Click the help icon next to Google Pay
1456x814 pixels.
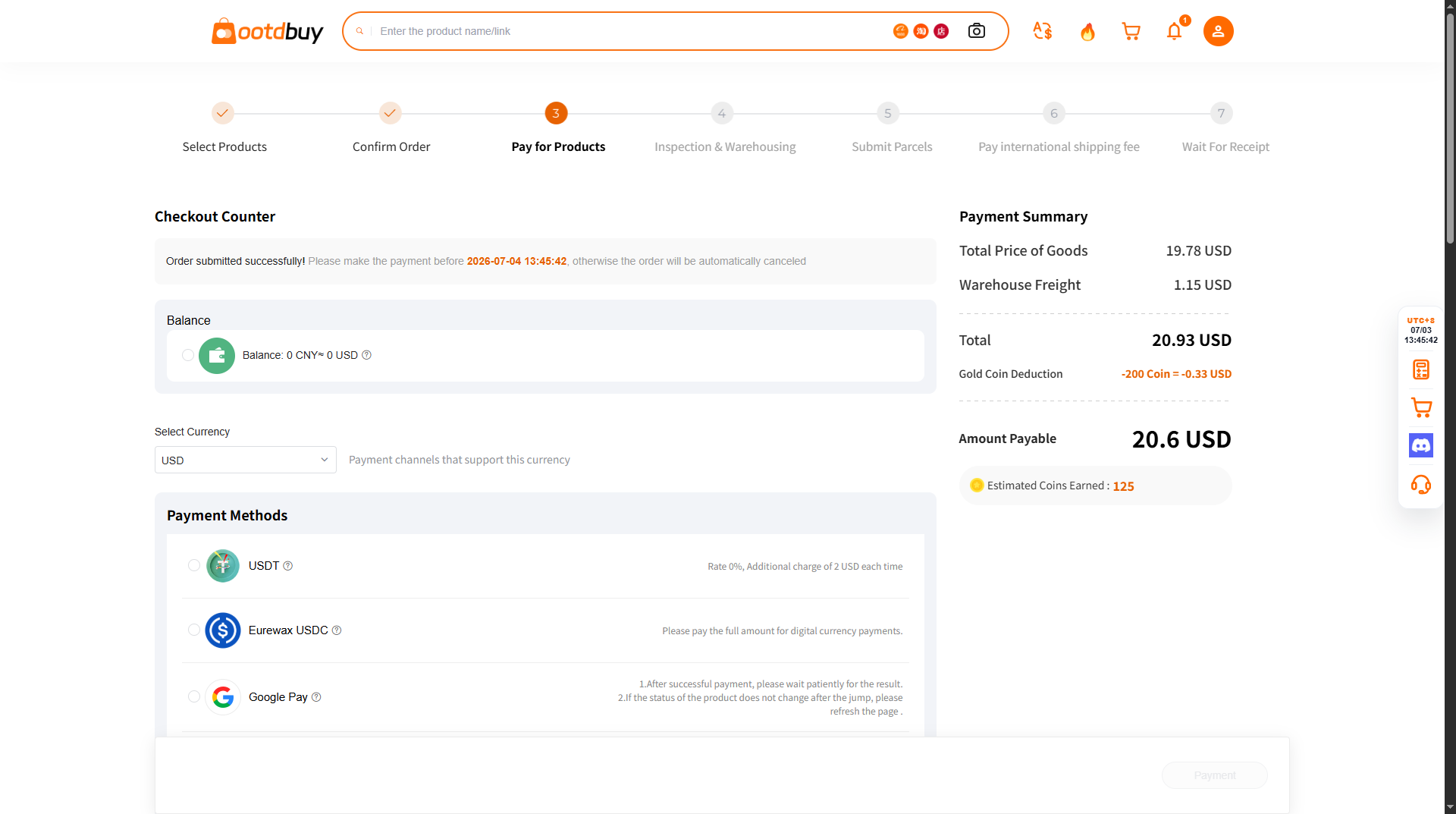point(316,697)
